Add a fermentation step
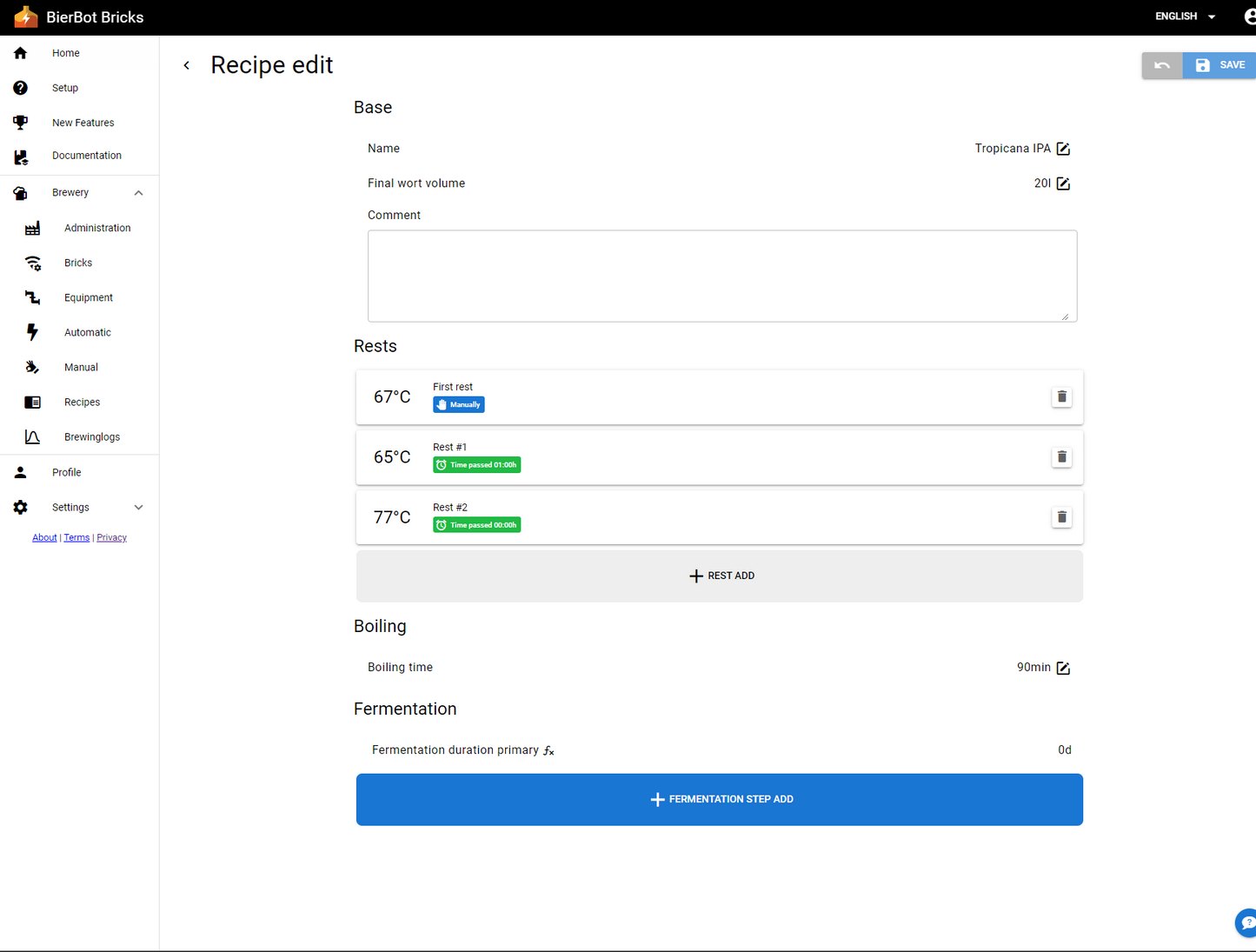1256x952 pixels. [720, 799]
